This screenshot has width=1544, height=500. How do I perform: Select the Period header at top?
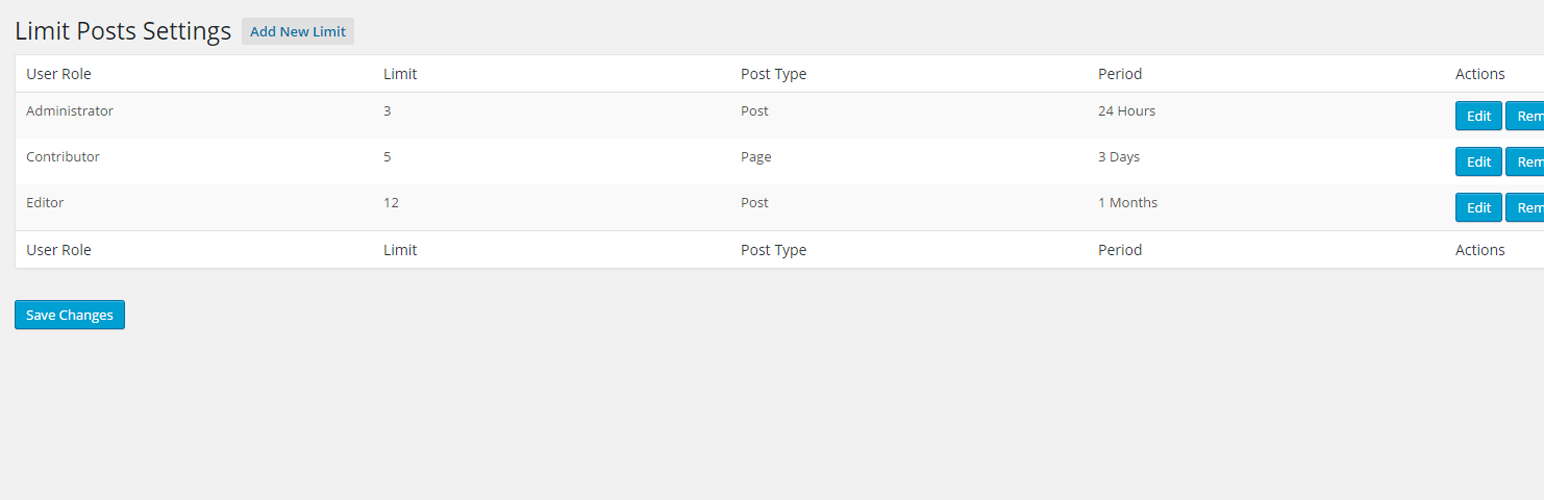(1120, 74)
